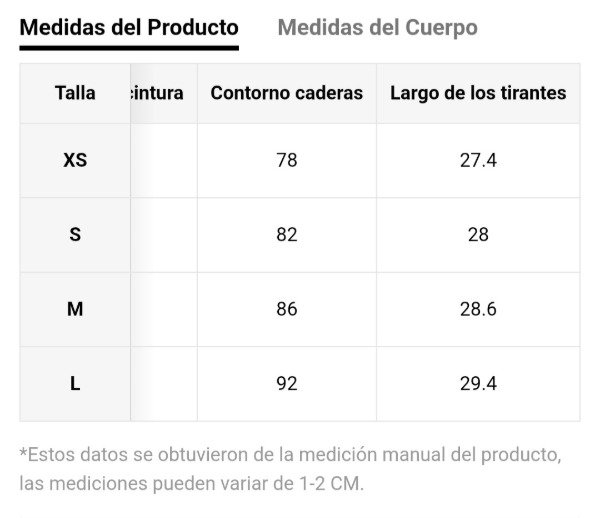Image resolution: width=600 pixels, height=518 pixels.
Task: Select the partially hidden cintura column header
Action: point(158,93)
